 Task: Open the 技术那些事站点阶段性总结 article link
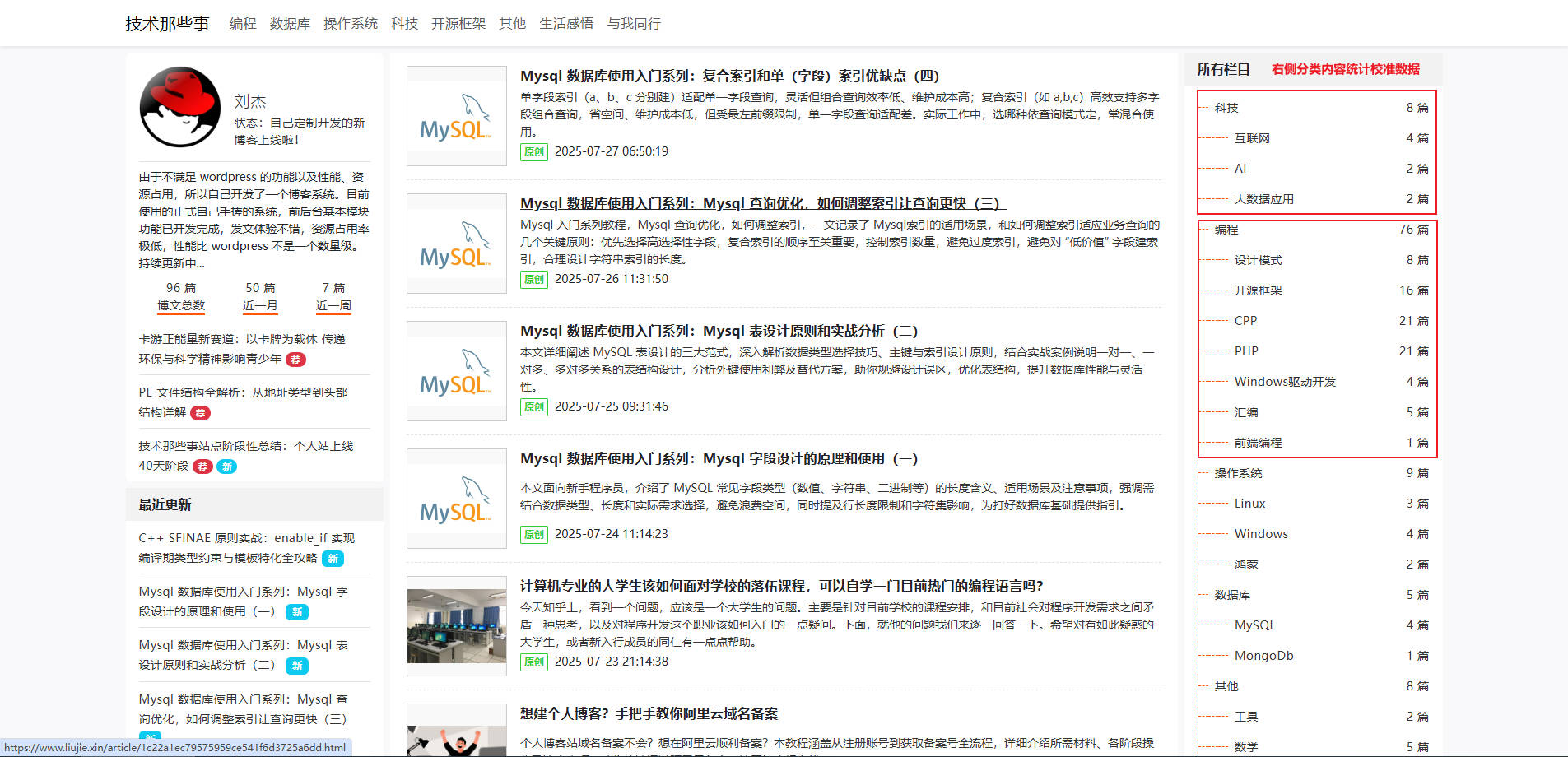(245, 456)
